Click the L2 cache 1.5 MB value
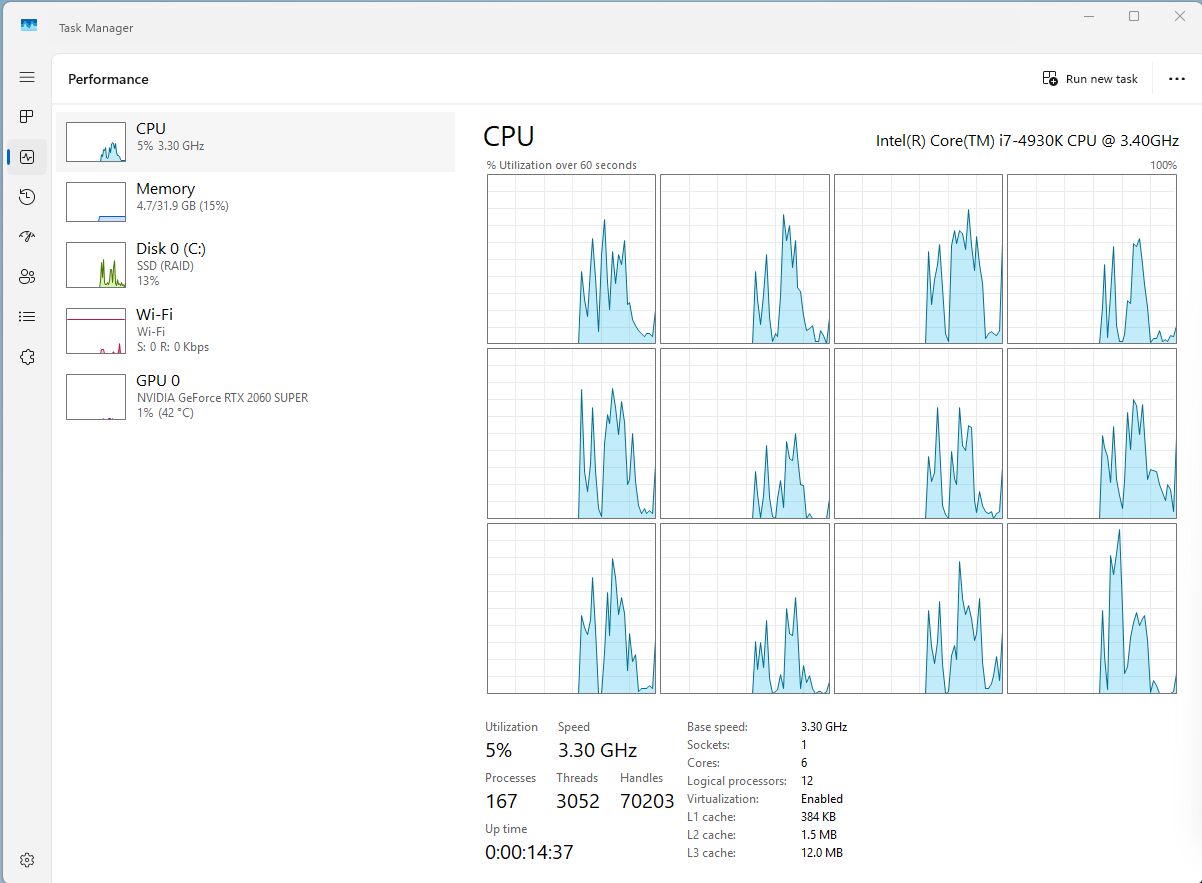 819,835
